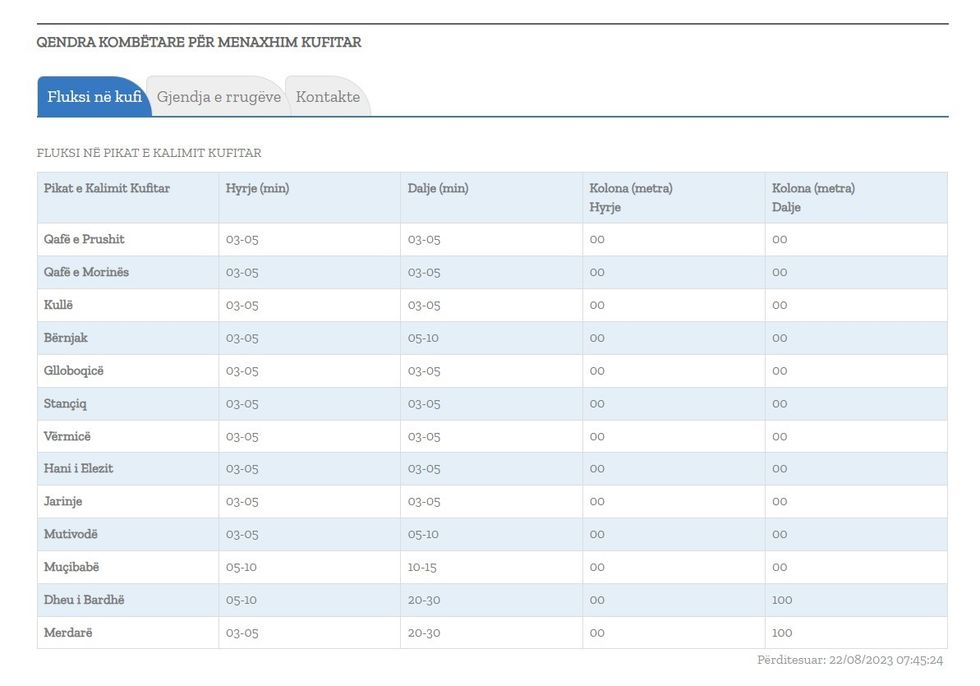
Task: Click Dheu i Bardhë's exit column value 100
Action: tap(782, 600)
